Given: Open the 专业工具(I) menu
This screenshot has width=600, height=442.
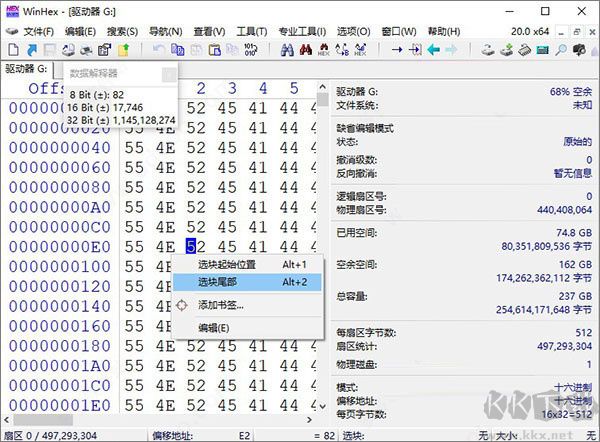Looking at the screenshot, I should (x=301, y=31).
